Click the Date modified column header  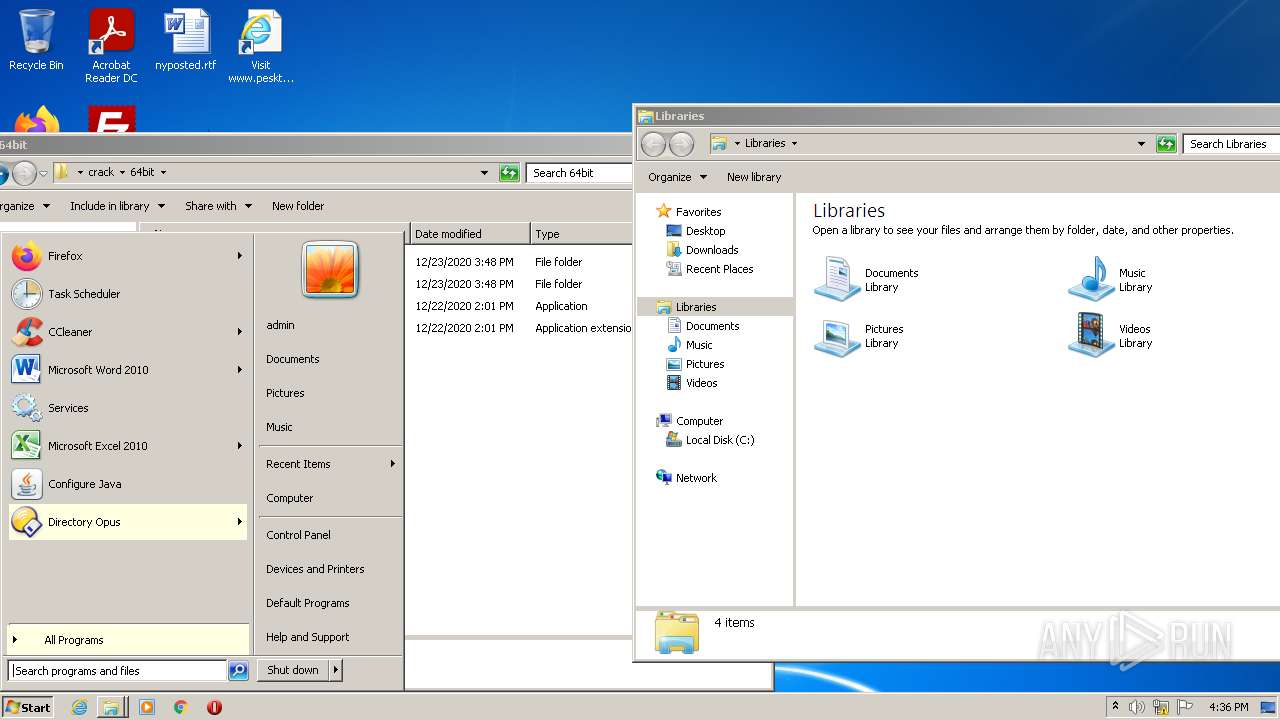(470, 234)
